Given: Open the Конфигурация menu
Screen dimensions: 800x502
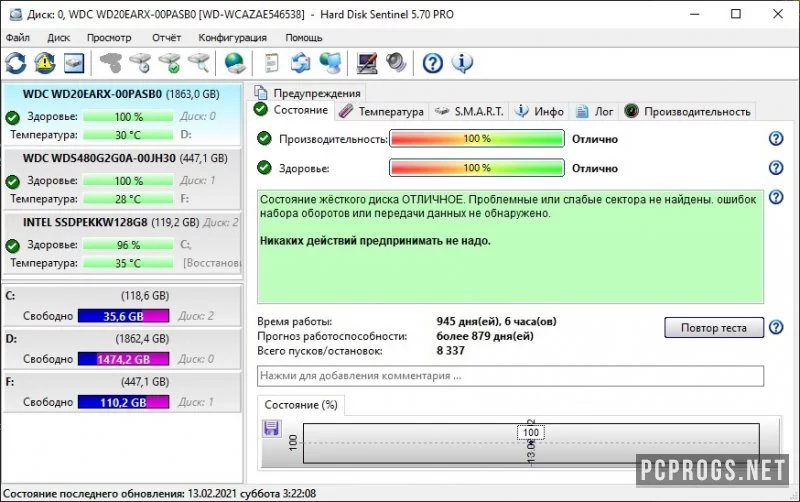Looking at the screenshot, I should coord(232,38).
